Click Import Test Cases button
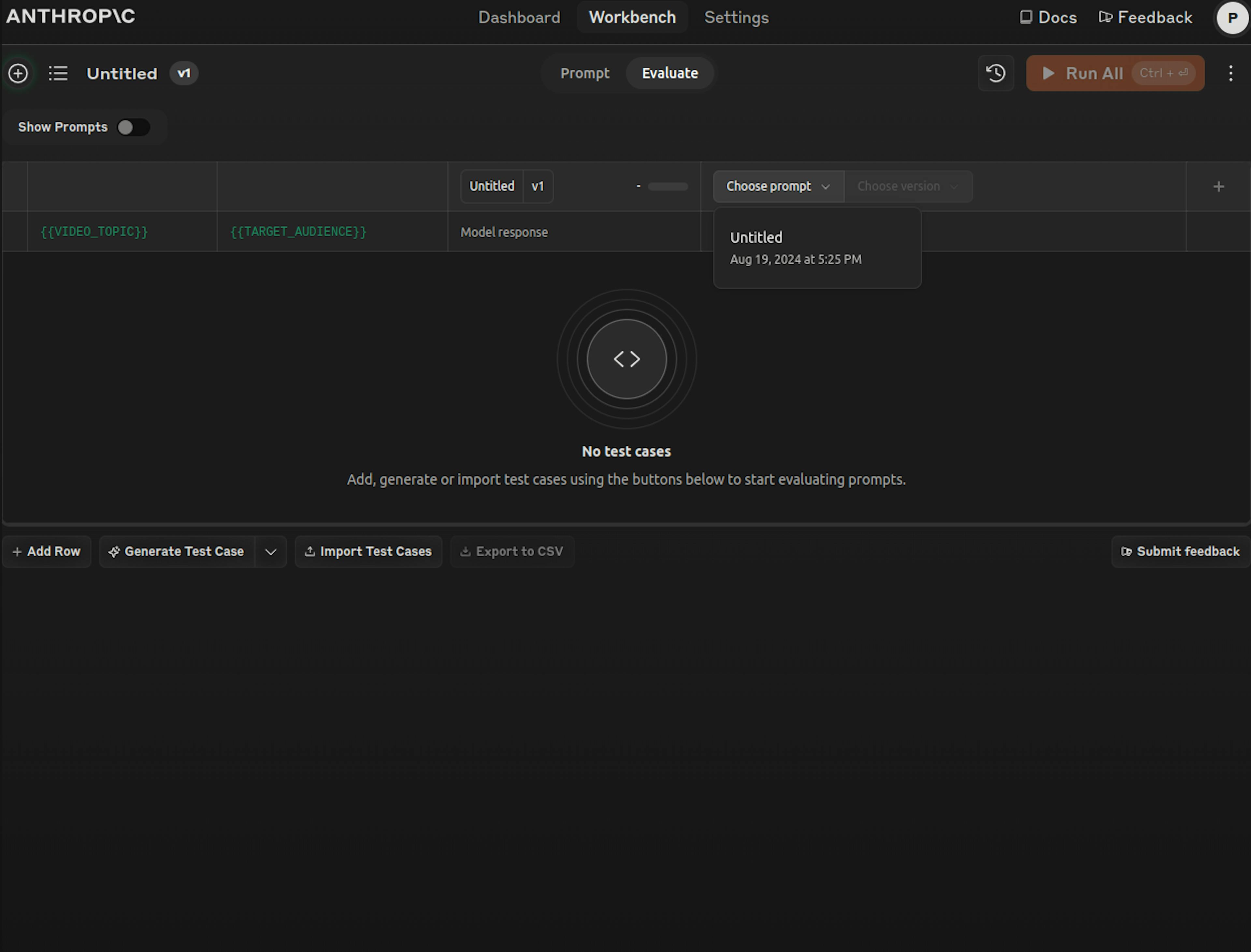Image resolution: width=1251 pixels, height=952 pixels. click(x=368, y=552)
